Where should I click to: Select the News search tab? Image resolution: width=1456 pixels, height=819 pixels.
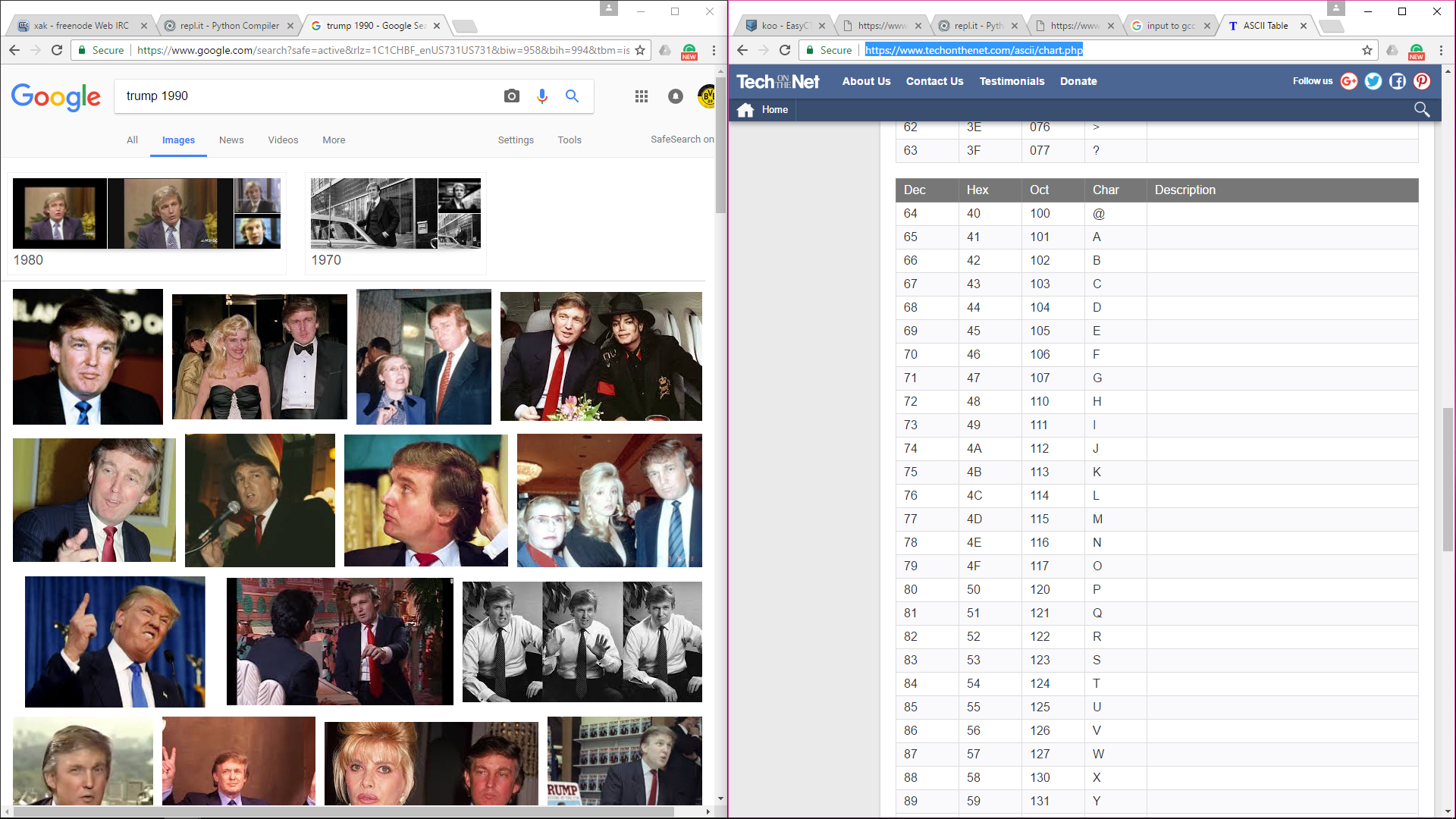[x=231, y=140]
